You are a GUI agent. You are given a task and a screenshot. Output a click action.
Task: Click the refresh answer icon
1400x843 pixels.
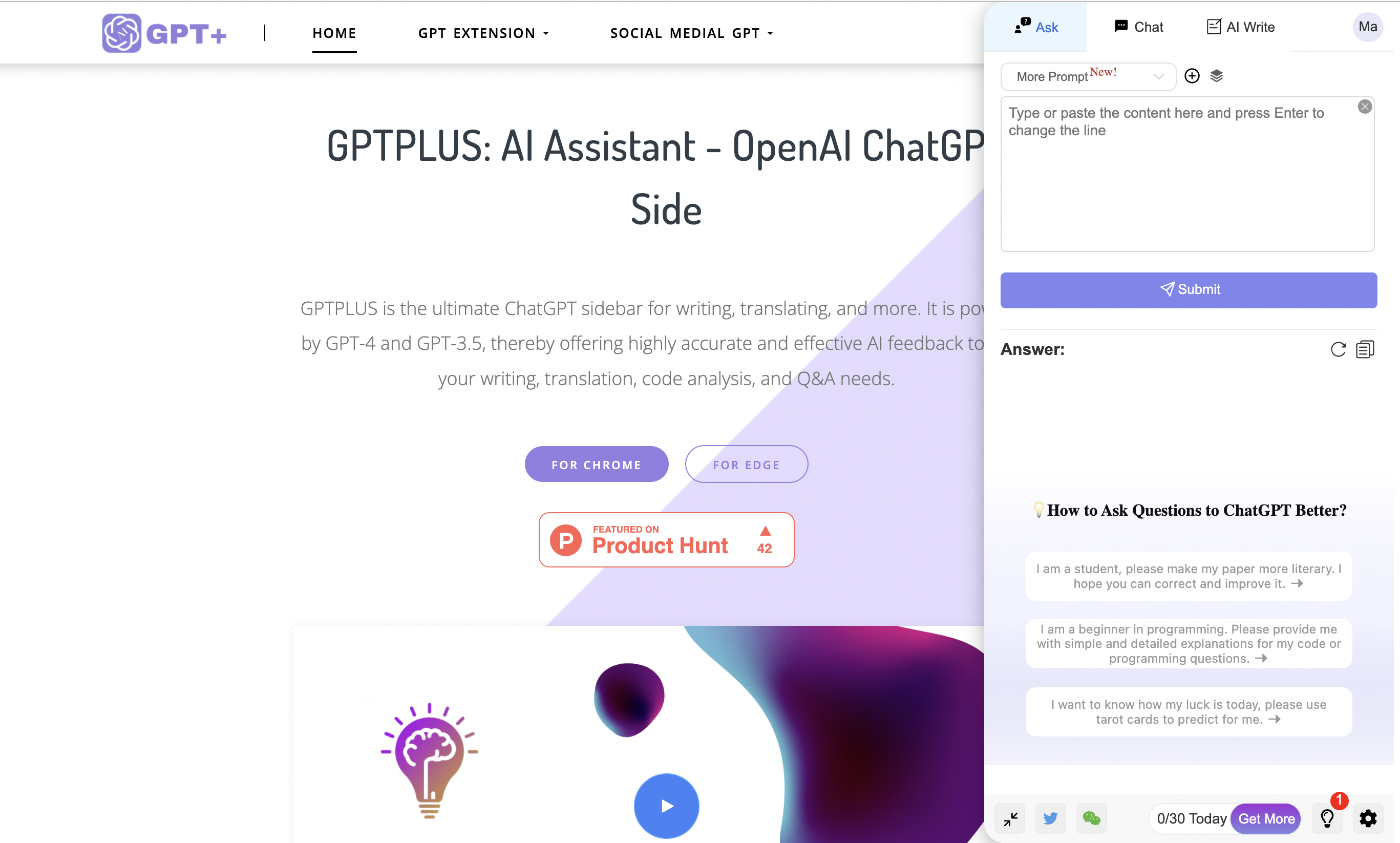pos(1339,349)
